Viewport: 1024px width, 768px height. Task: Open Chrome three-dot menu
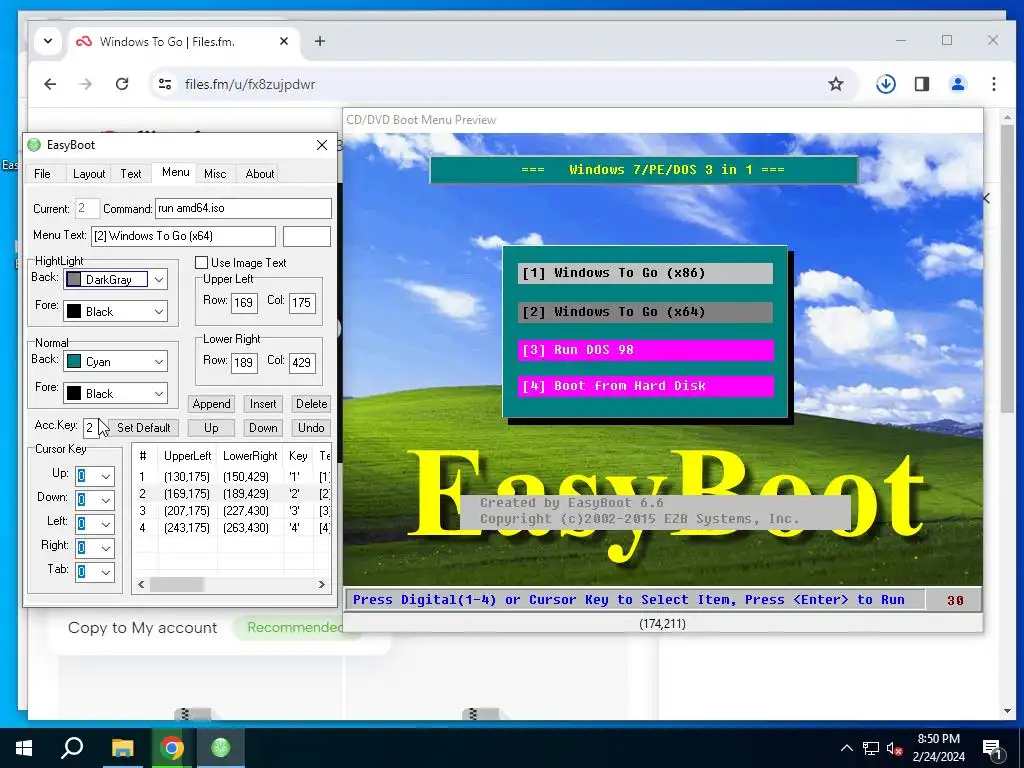993,84
